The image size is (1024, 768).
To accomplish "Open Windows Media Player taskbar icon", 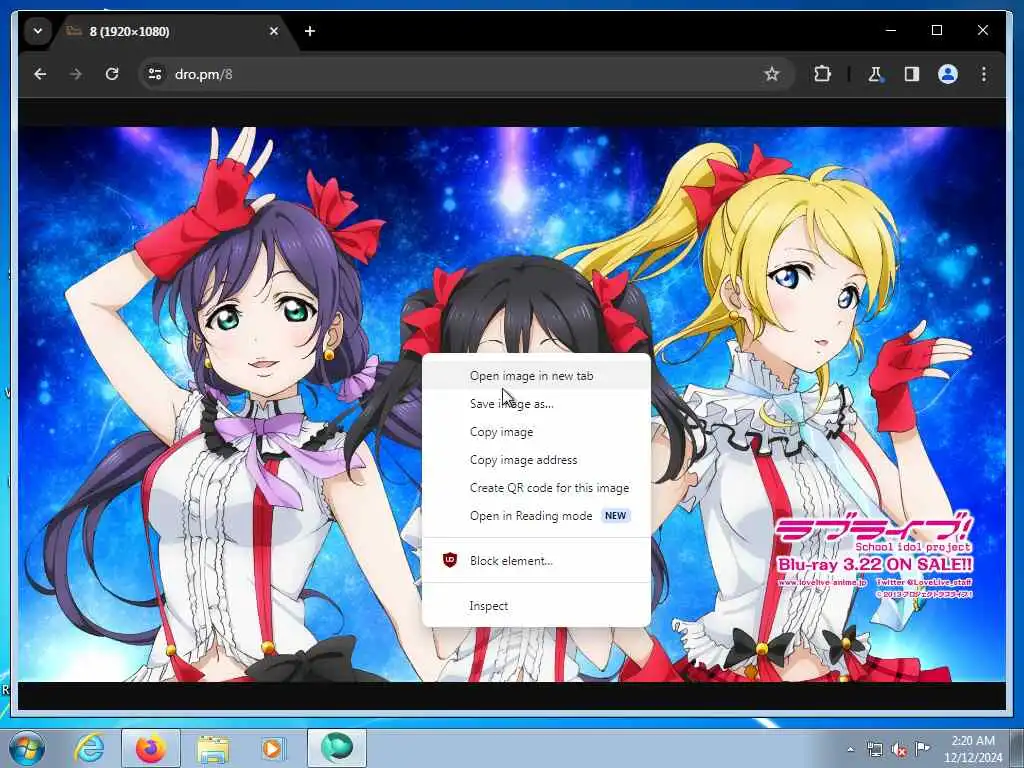I will coord(273,748).
